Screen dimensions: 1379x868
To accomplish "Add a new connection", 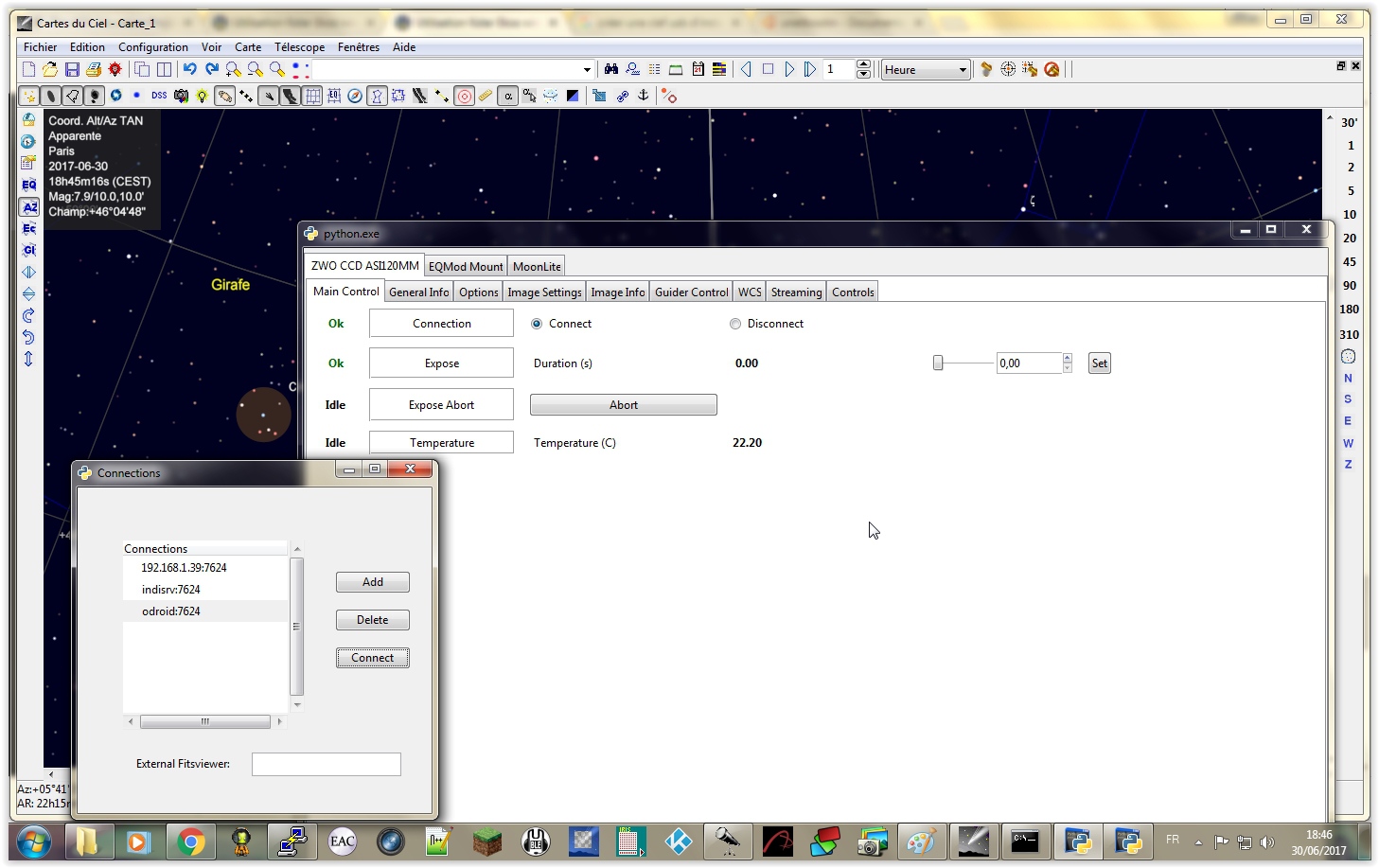I will pyautogui.click(x=373, y=582).
